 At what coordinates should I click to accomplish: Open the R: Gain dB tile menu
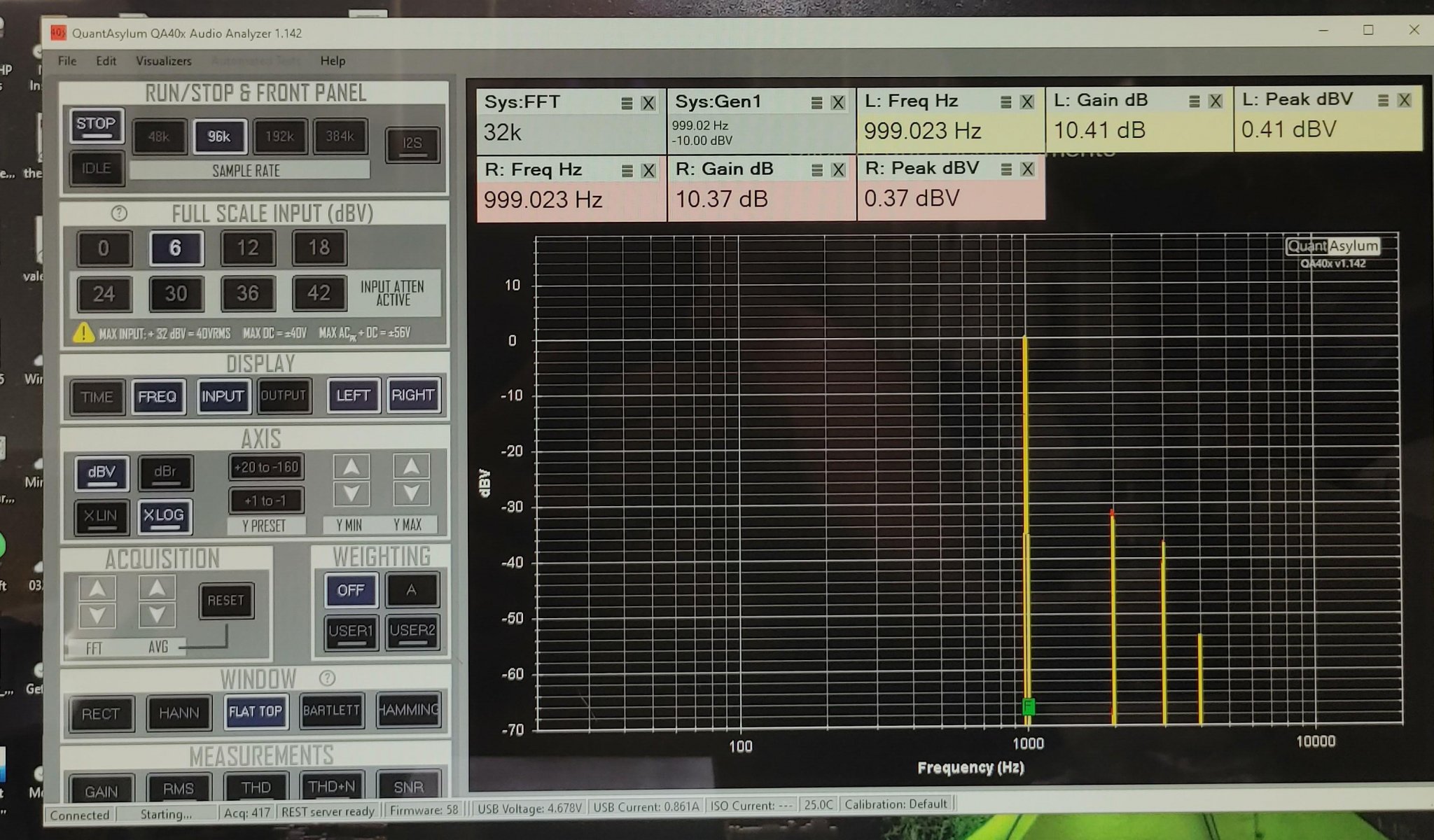coord(816,170)
